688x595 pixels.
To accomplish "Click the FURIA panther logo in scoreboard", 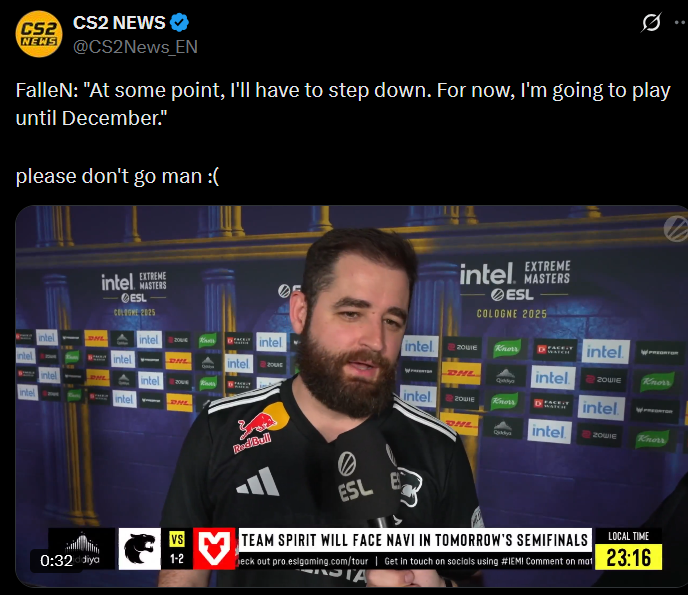I will 140,549.
